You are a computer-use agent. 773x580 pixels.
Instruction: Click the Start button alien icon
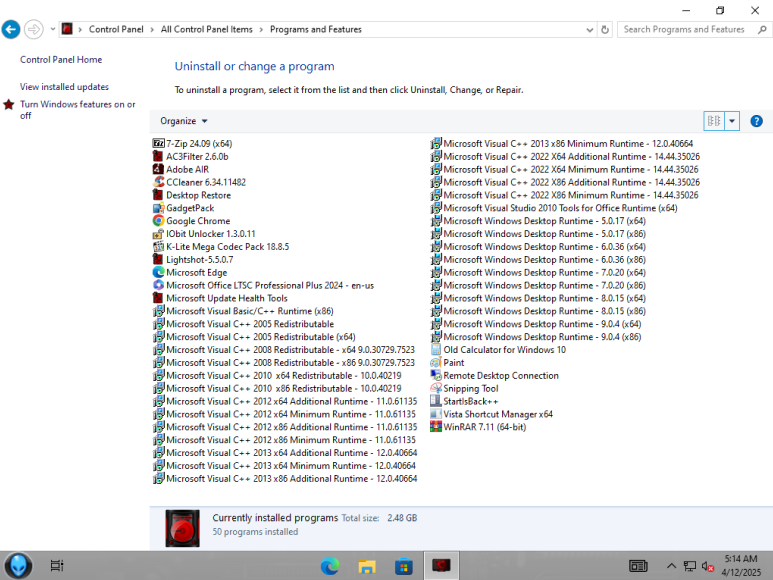19,566
